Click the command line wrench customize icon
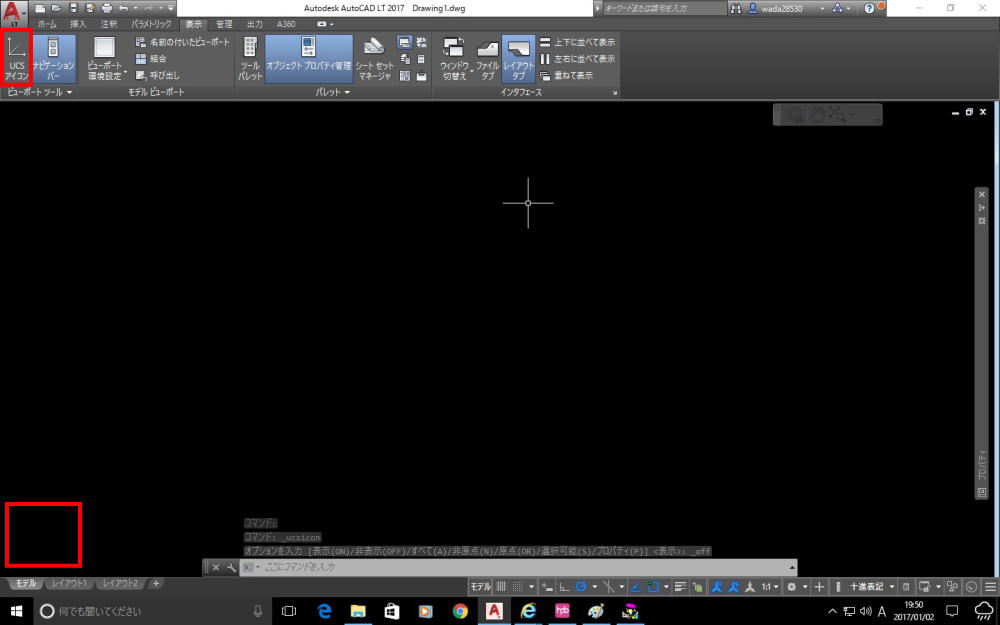Screen dimensions: 1000x625 coord(231,567)
